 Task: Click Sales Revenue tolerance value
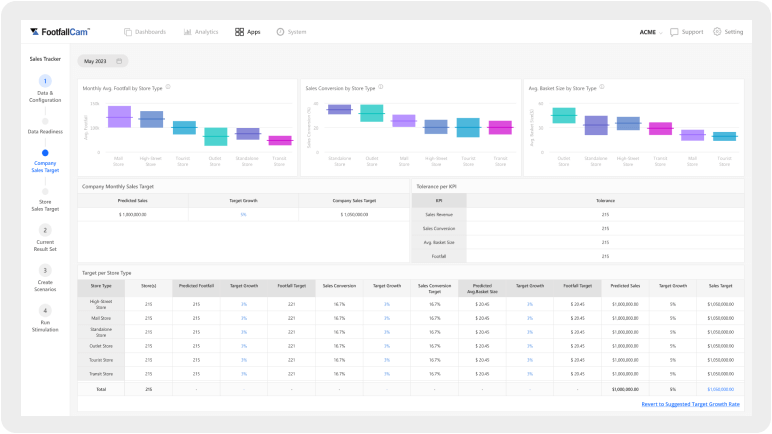605,215
